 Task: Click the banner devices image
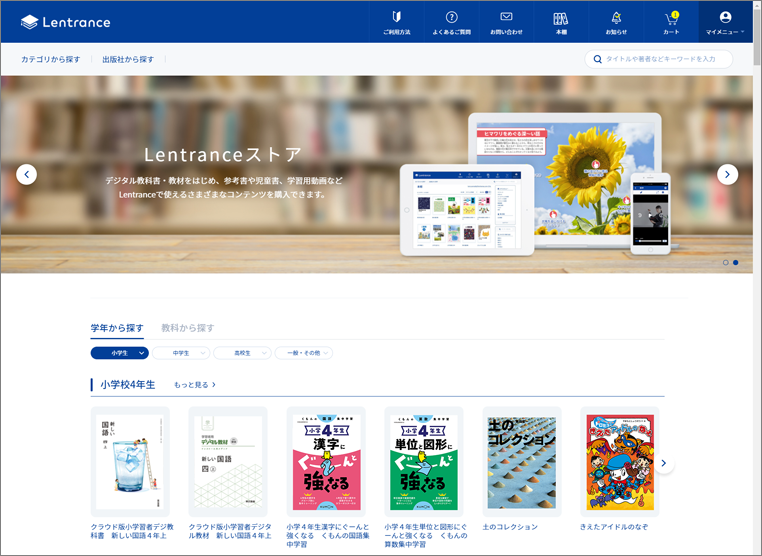pos(535,184)
